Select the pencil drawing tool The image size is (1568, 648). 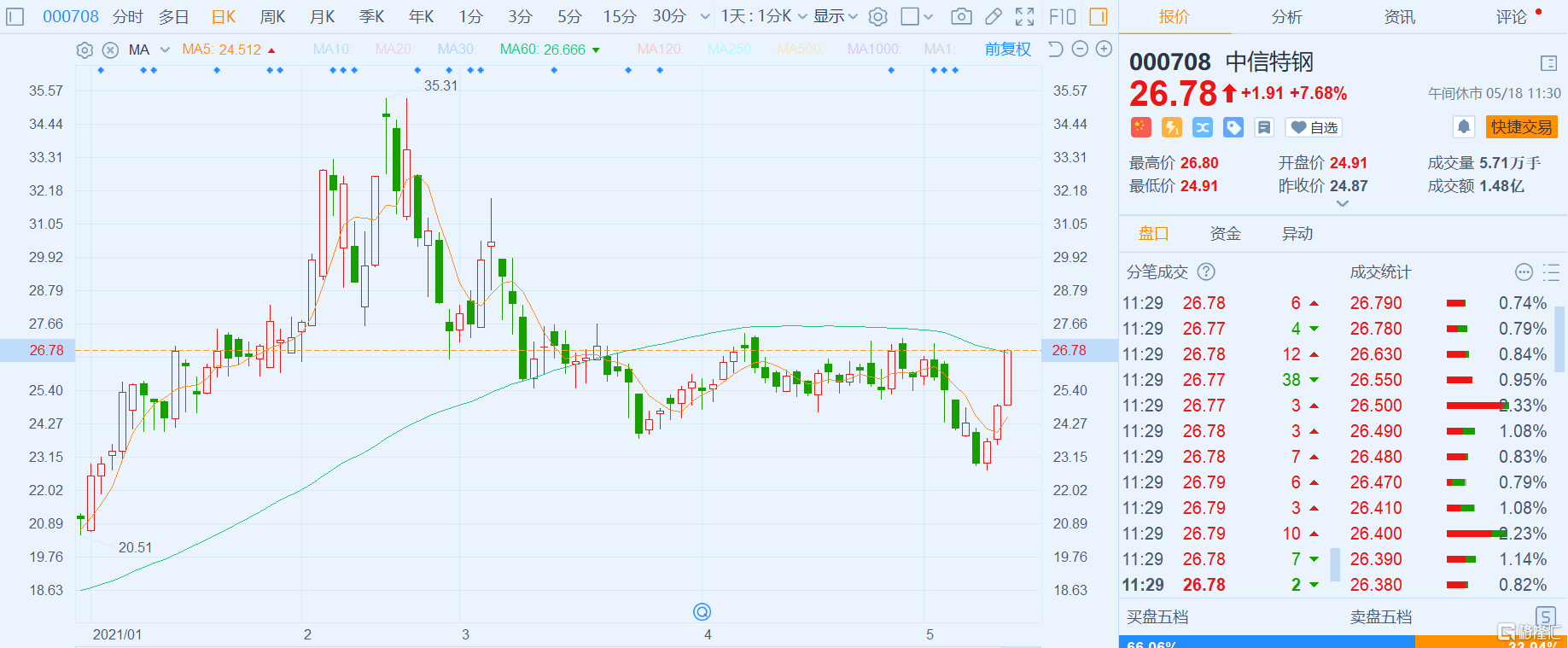[x=994, y=16]
